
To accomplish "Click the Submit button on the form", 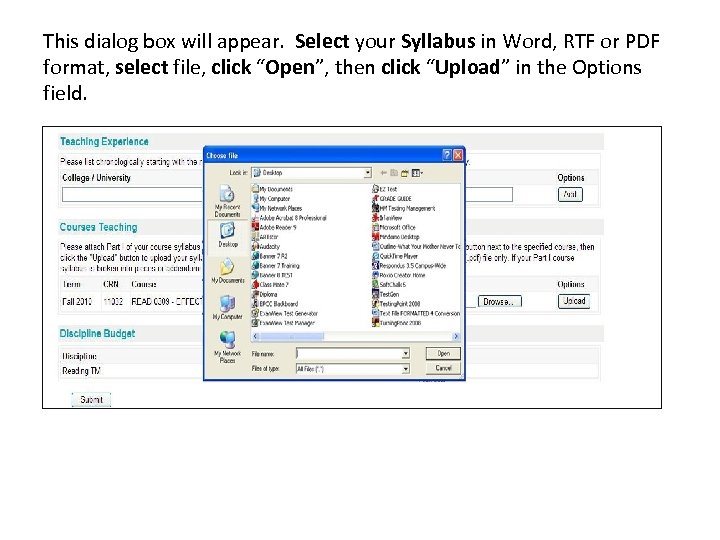I will click(91, 399).
